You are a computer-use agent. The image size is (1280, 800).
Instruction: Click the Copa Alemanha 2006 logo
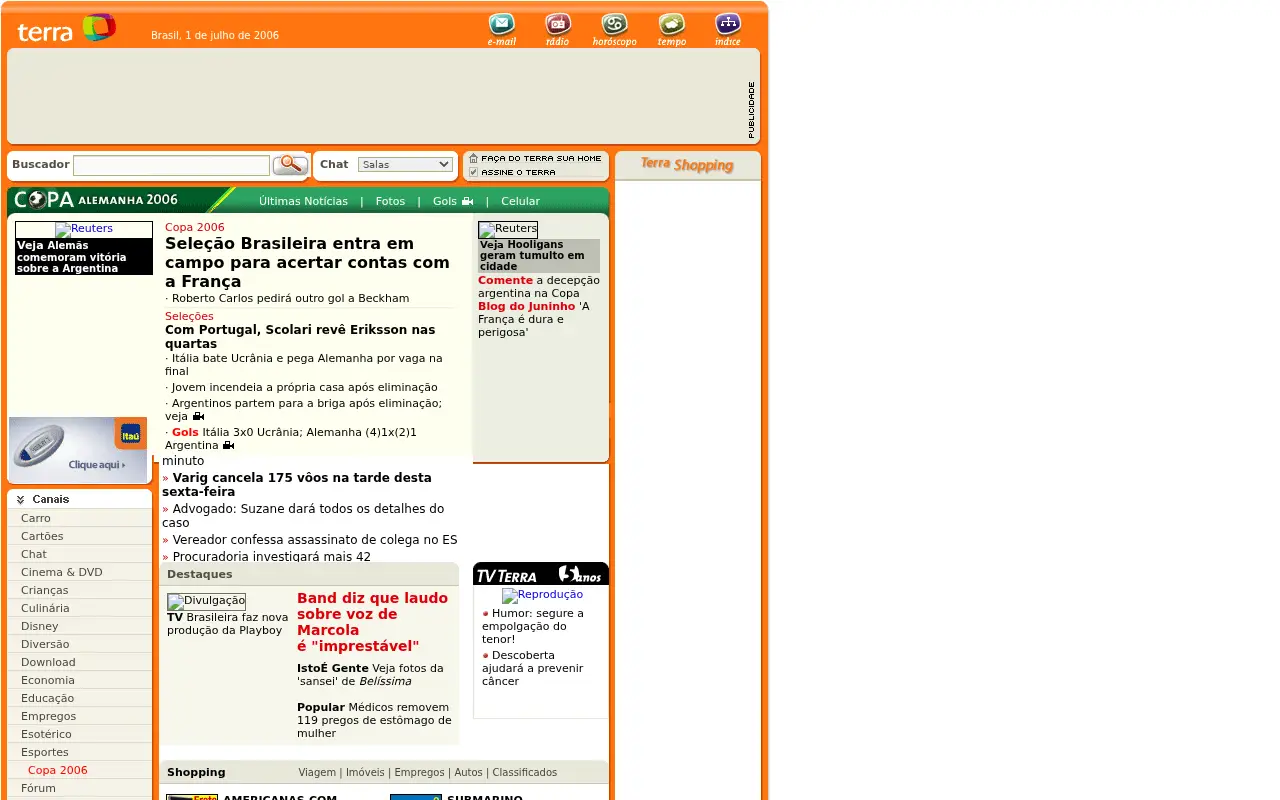pos(96,200)
